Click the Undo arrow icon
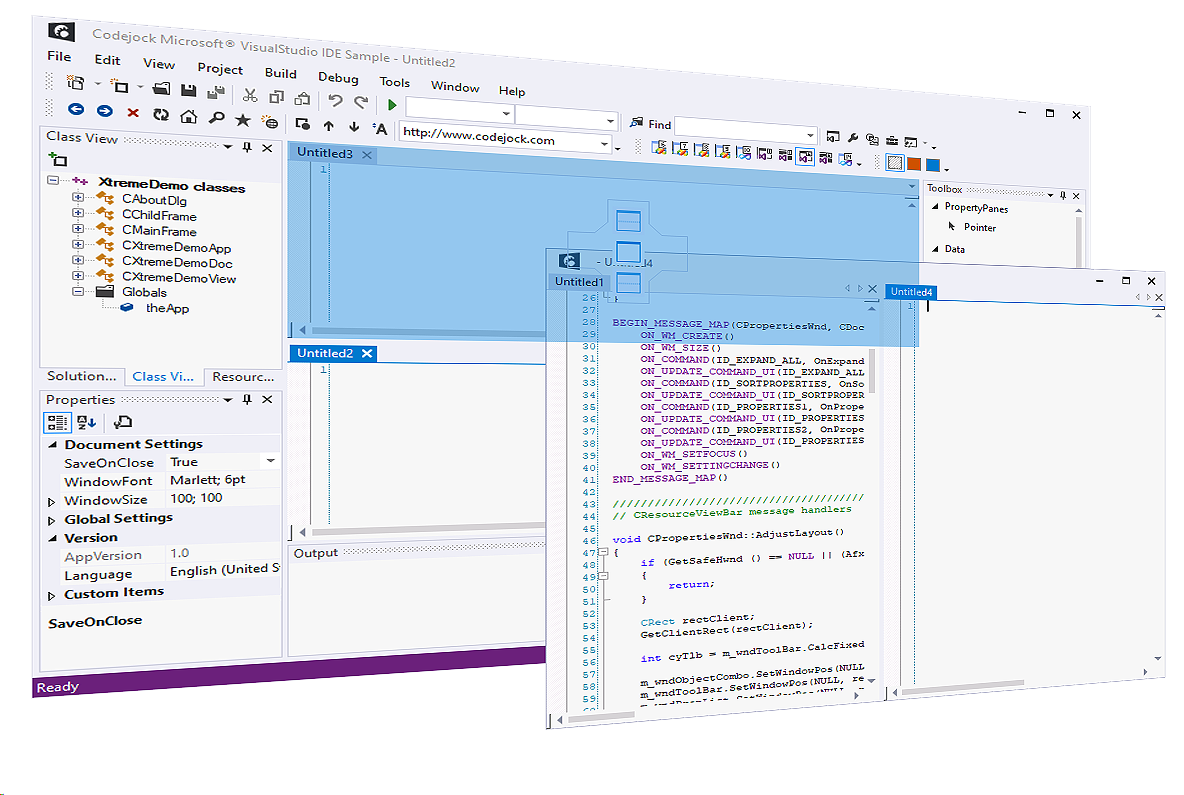The height and width of the screenshot is (795, 1184). pos(335,100)
